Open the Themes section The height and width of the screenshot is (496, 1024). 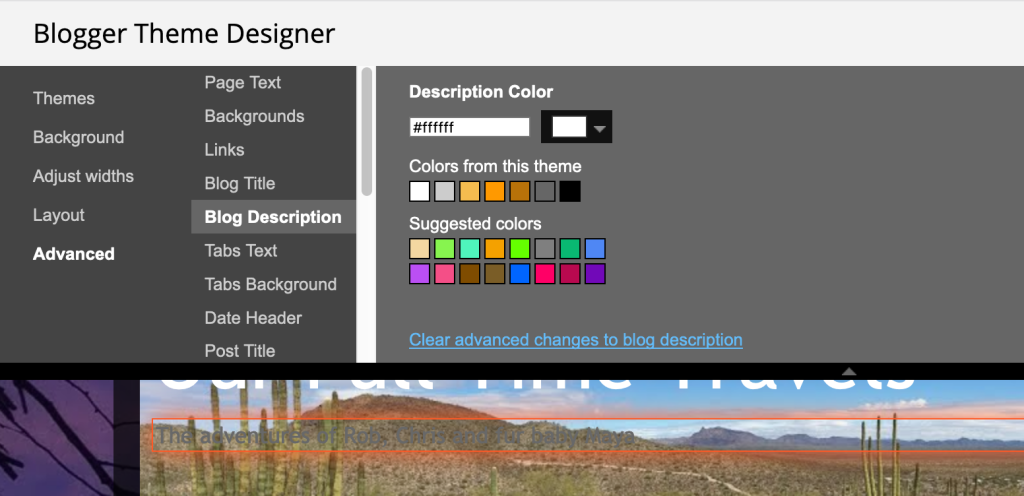pos(64,98)
